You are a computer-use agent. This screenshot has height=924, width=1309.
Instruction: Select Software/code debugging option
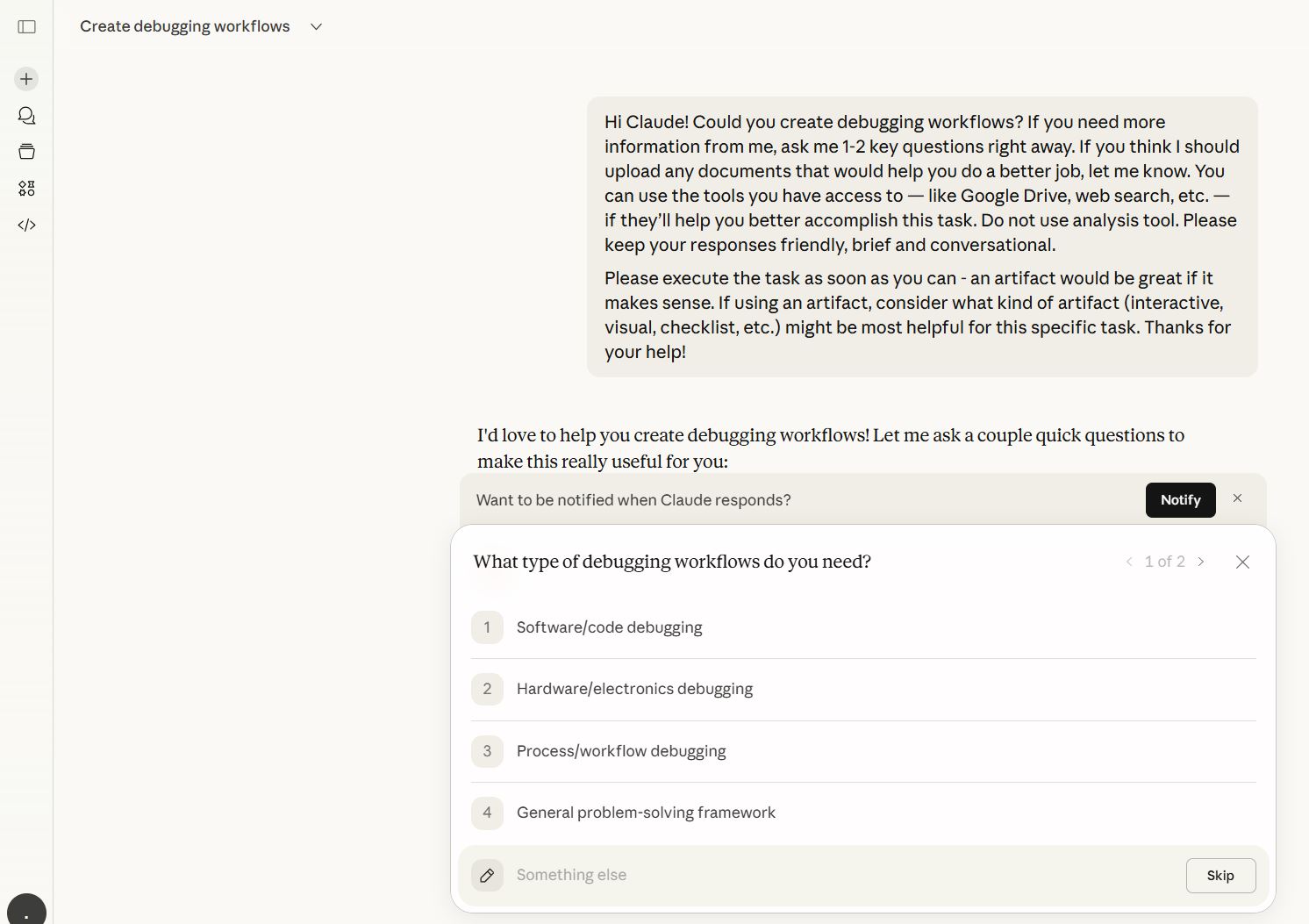tap(609, 627)
